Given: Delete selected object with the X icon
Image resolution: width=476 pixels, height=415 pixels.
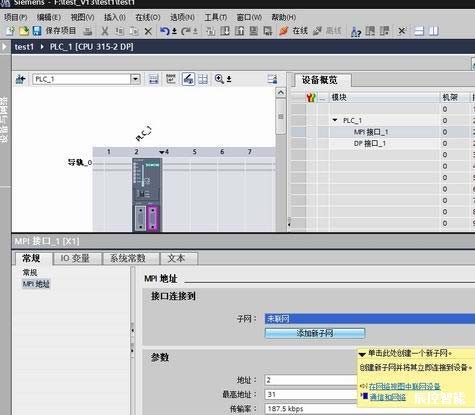Looking at the screenshot, I should (148, 31).
